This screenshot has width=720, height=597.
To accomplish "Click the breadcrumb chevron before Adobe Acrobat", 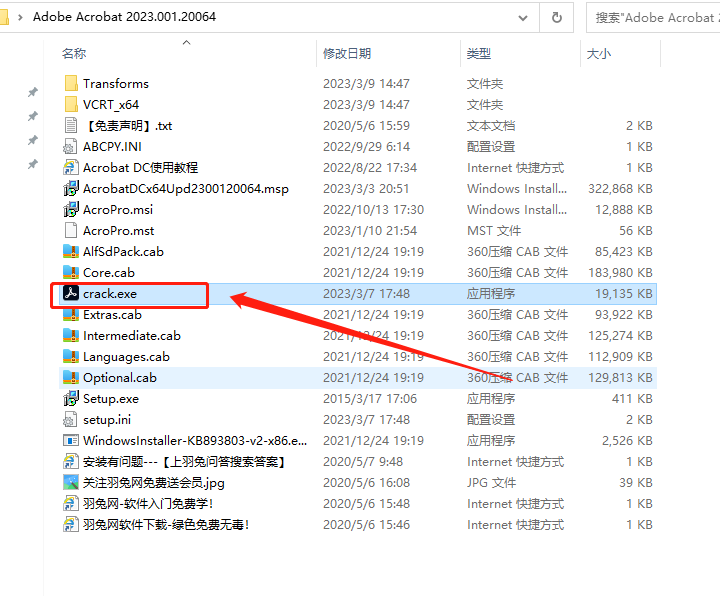I will click(20, 17).
